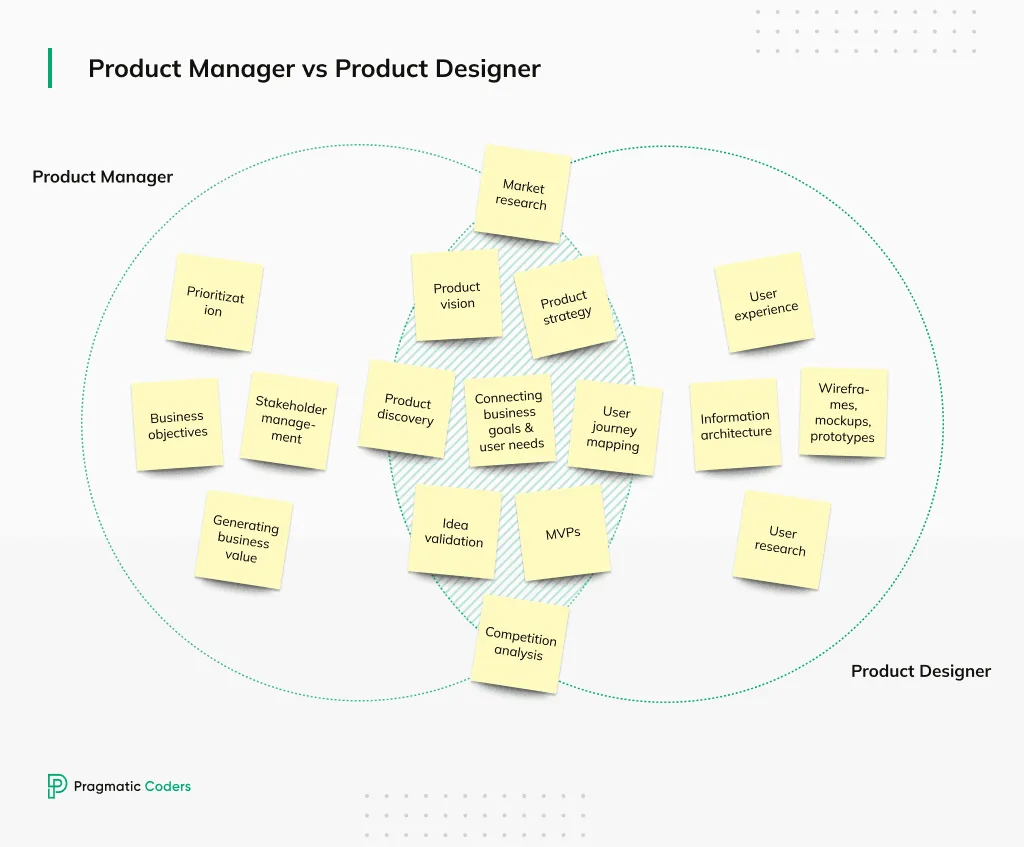Select the "Prioritization" sticky note

214,302
